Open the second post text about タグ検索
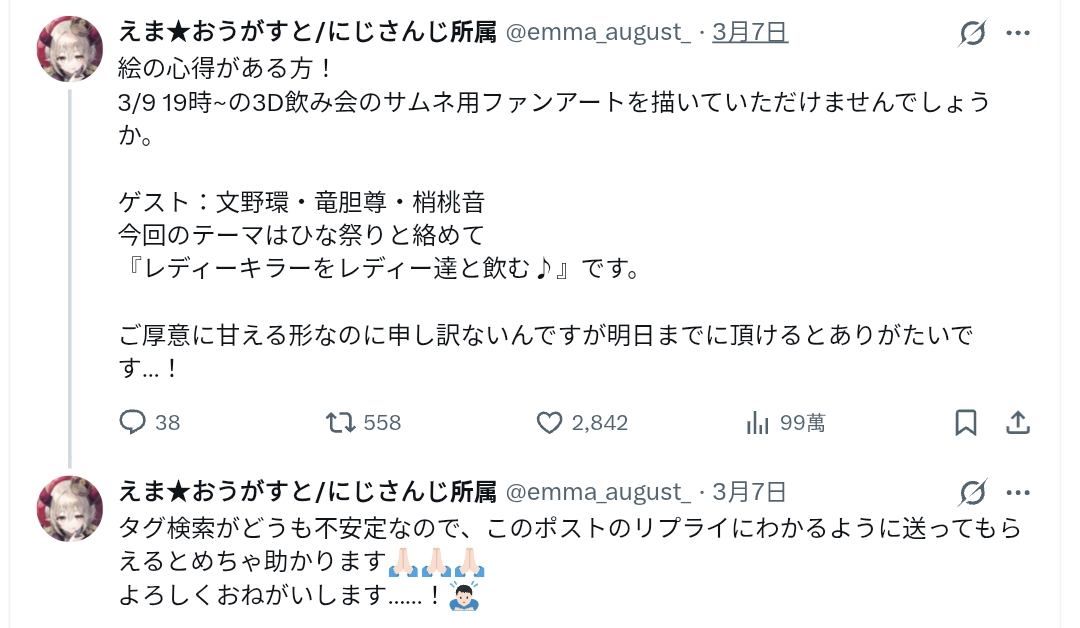The width and height of the screenshot is (1080, 628). click(x=570, y=561)
